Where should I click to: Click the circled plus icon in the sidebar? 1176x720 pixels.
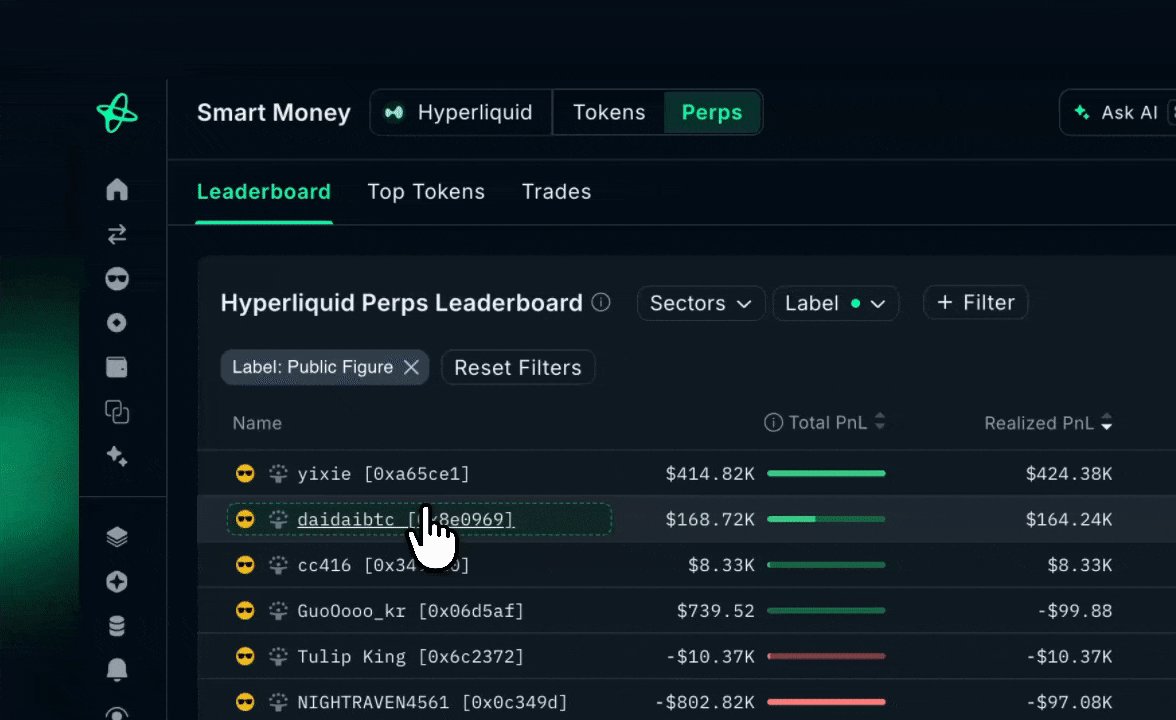click(117, 582)
